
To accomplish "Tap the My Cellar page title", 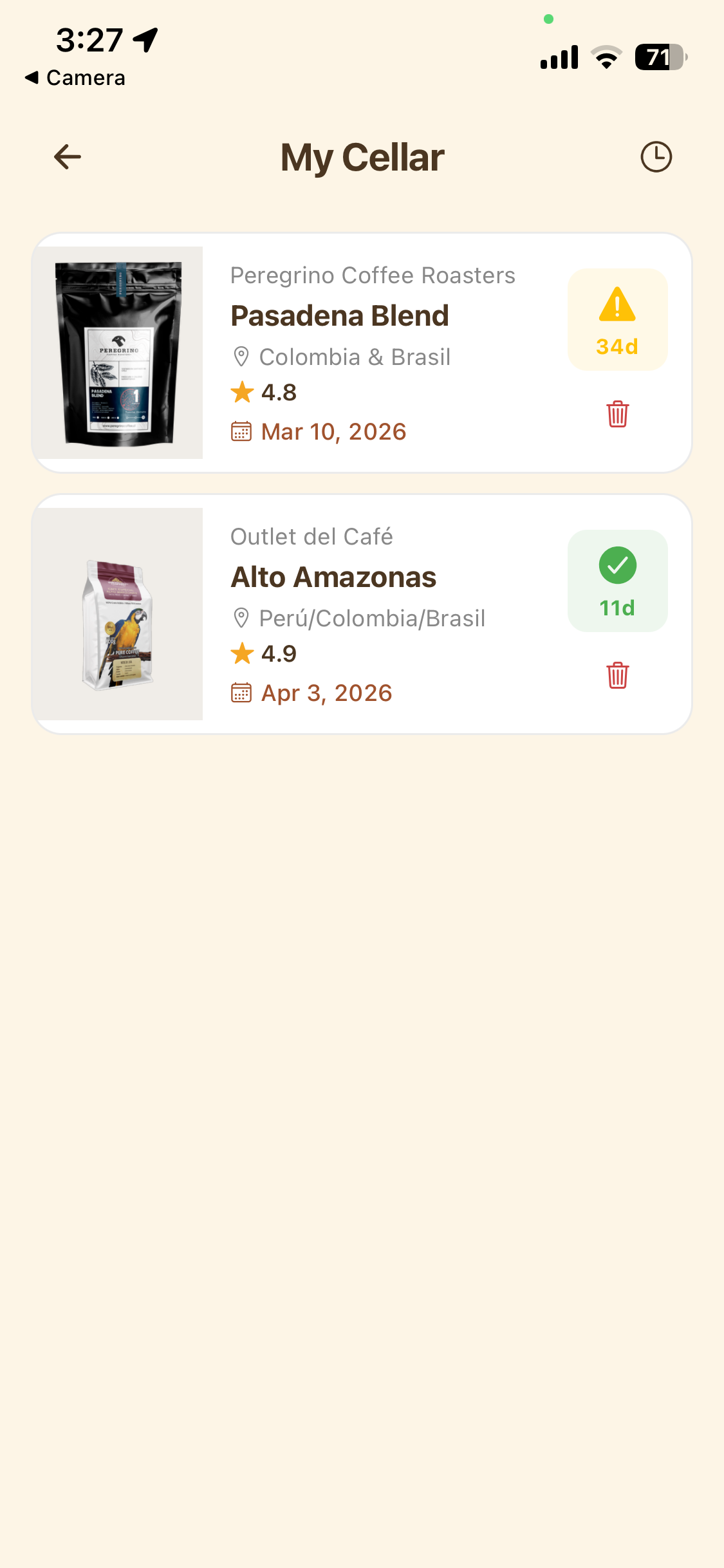I will click(362, 157).
